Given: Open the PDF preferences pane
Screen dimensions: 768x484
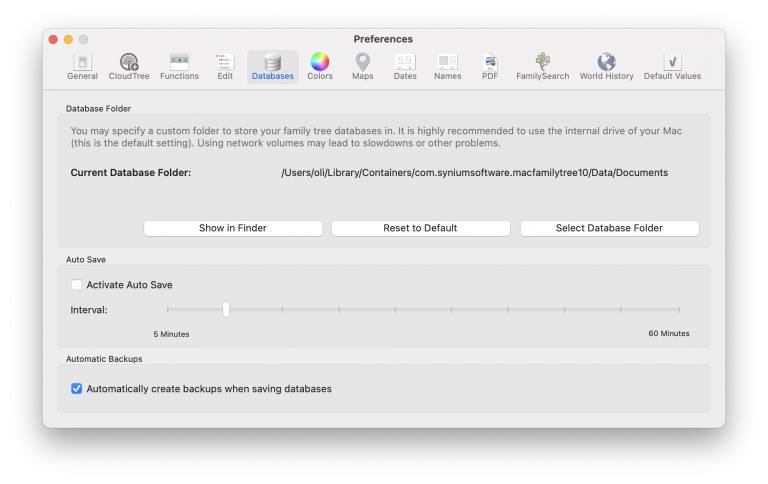Looking at the screenshot, I should (x=490, y=67).
